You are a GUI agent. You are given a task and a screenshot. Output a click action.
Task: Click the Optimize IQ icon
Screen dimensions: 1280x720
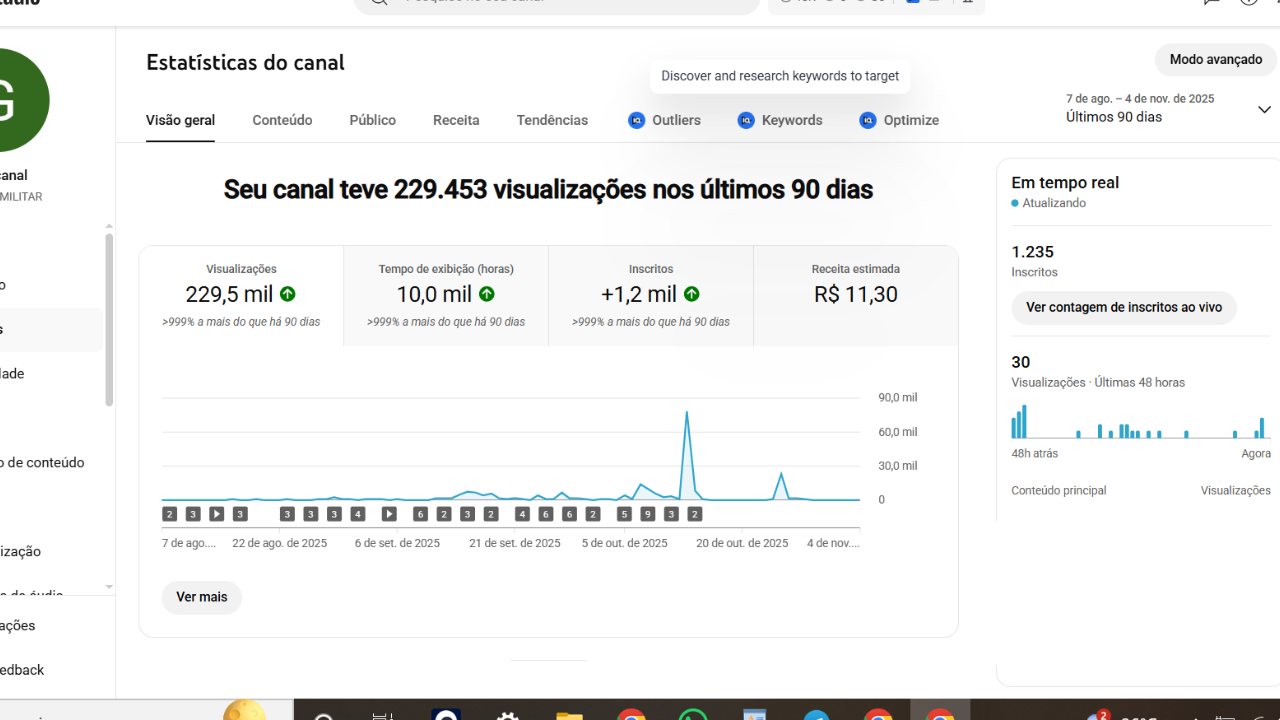pyautogui.click(x=868, y=120)
